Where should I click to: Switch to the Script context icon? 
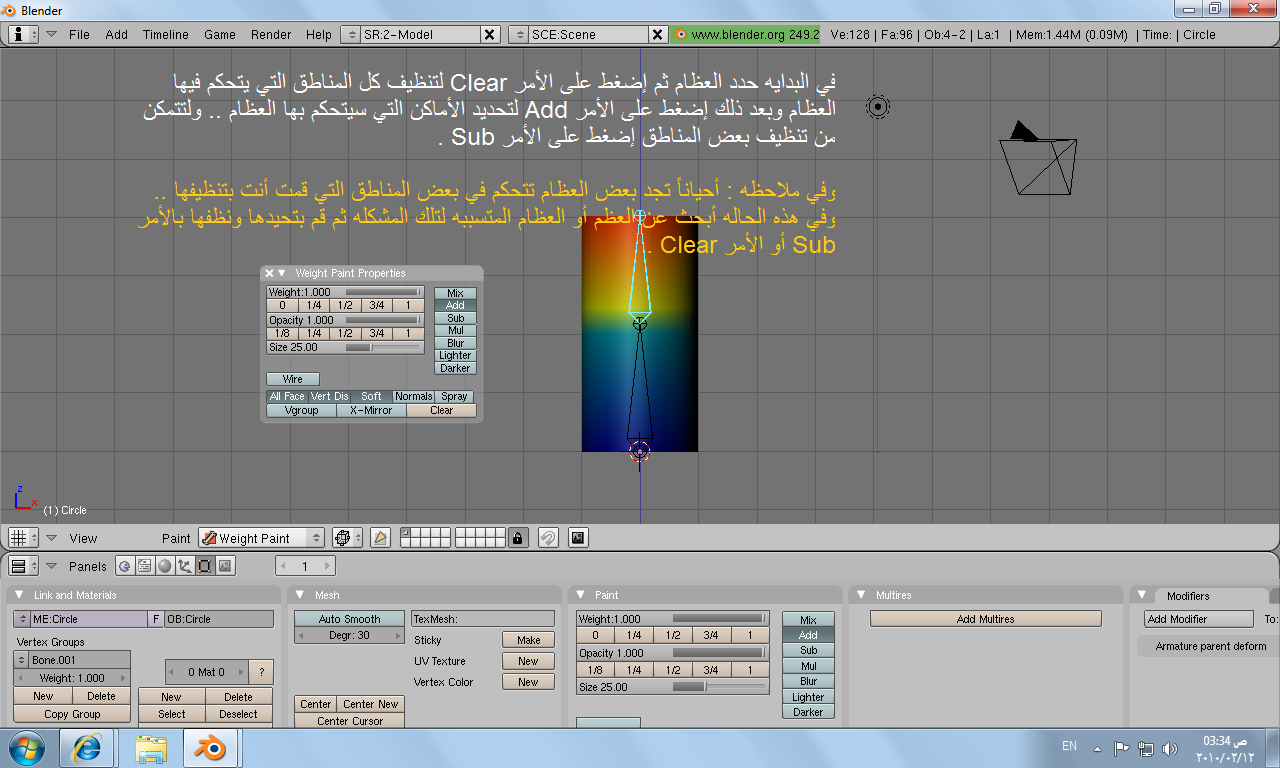pos(145,566)
